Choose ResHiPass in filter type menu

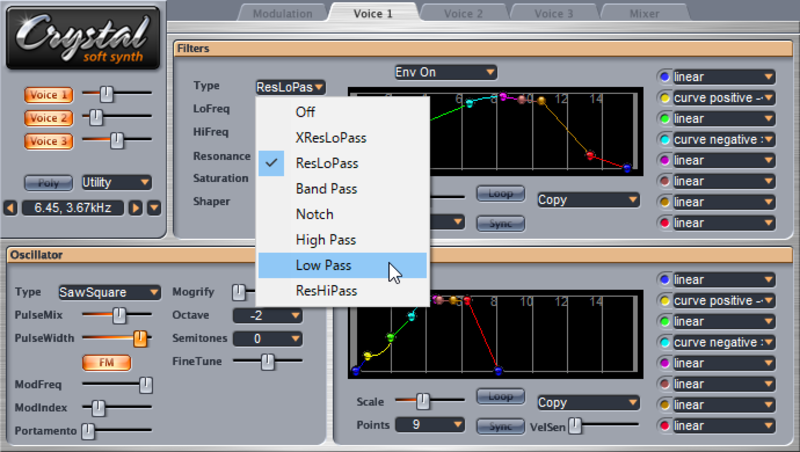(342, 291)
